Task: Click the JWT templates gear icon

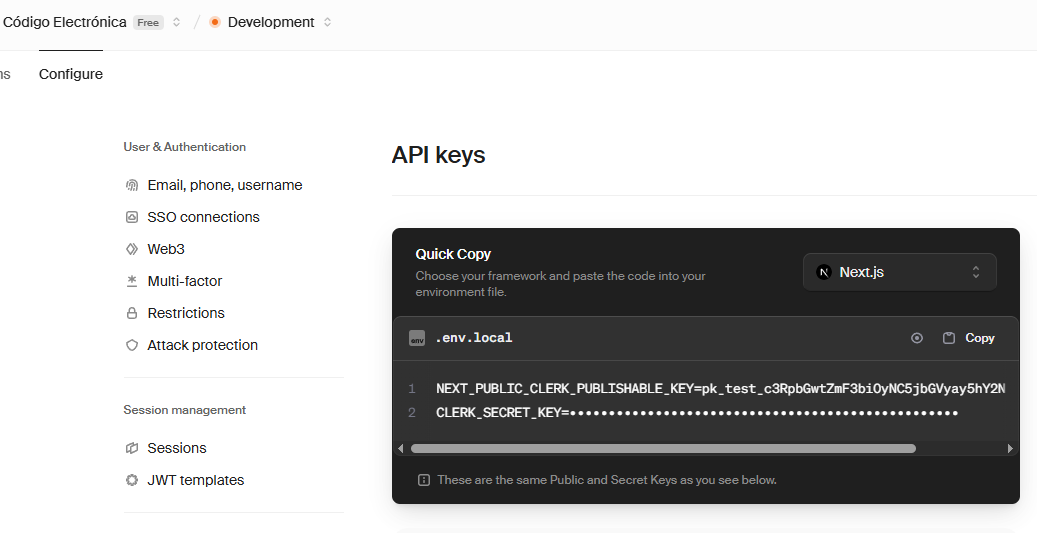Action: tap(132, 480)
